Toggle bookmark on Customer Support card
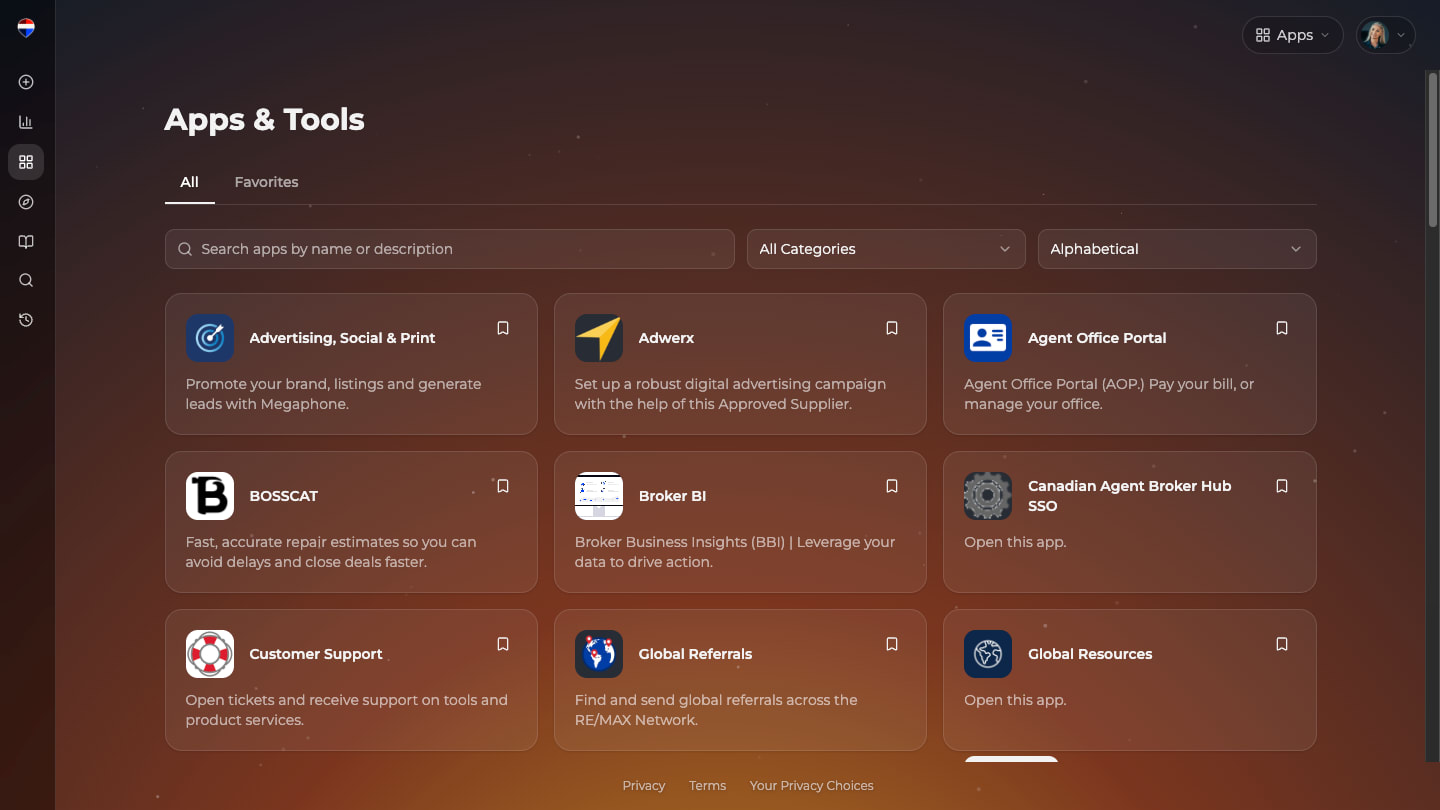Screen dimensions: 1440x810 503,644
